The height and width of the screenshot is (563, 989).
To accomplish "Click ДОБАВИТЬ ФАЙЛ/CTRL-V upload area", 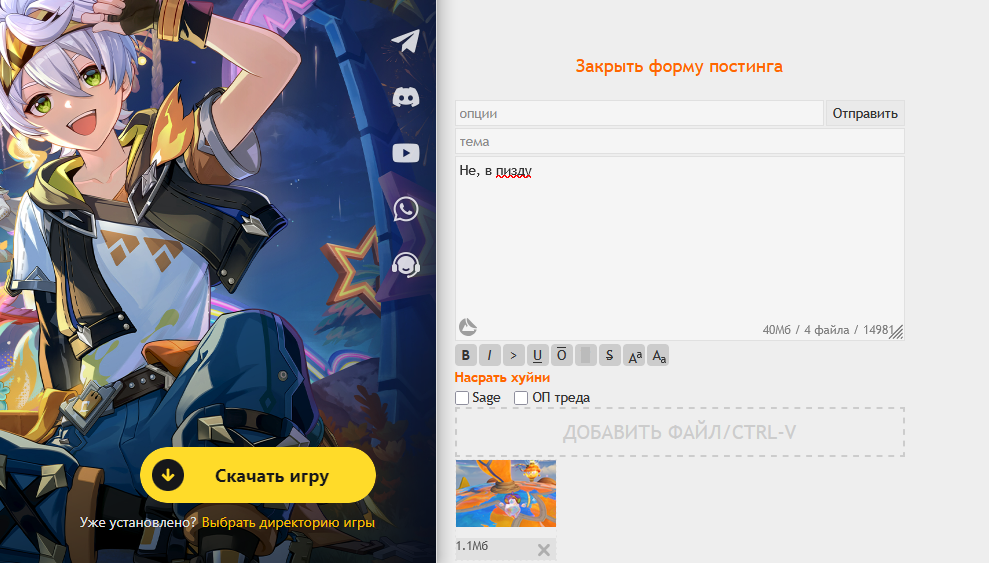I will [x=680, y=432].
